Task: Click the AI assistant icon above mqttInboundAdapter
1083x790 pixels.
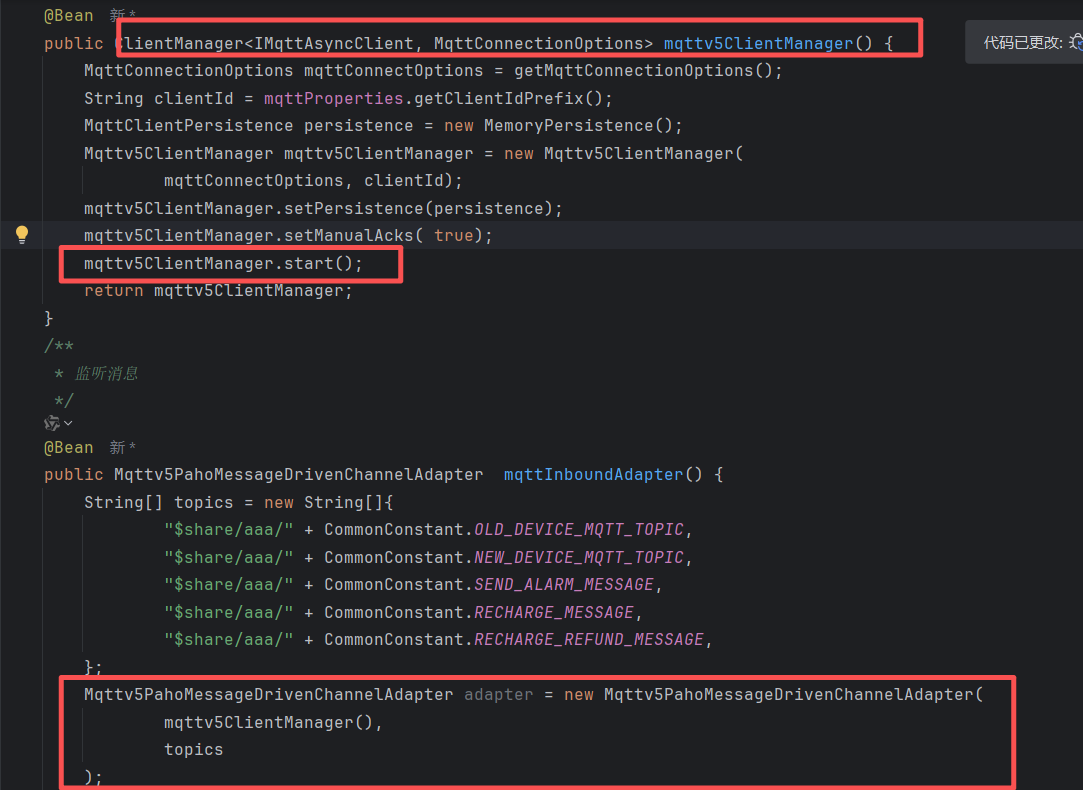Action: pyautogui.click(x=52, y=423)
